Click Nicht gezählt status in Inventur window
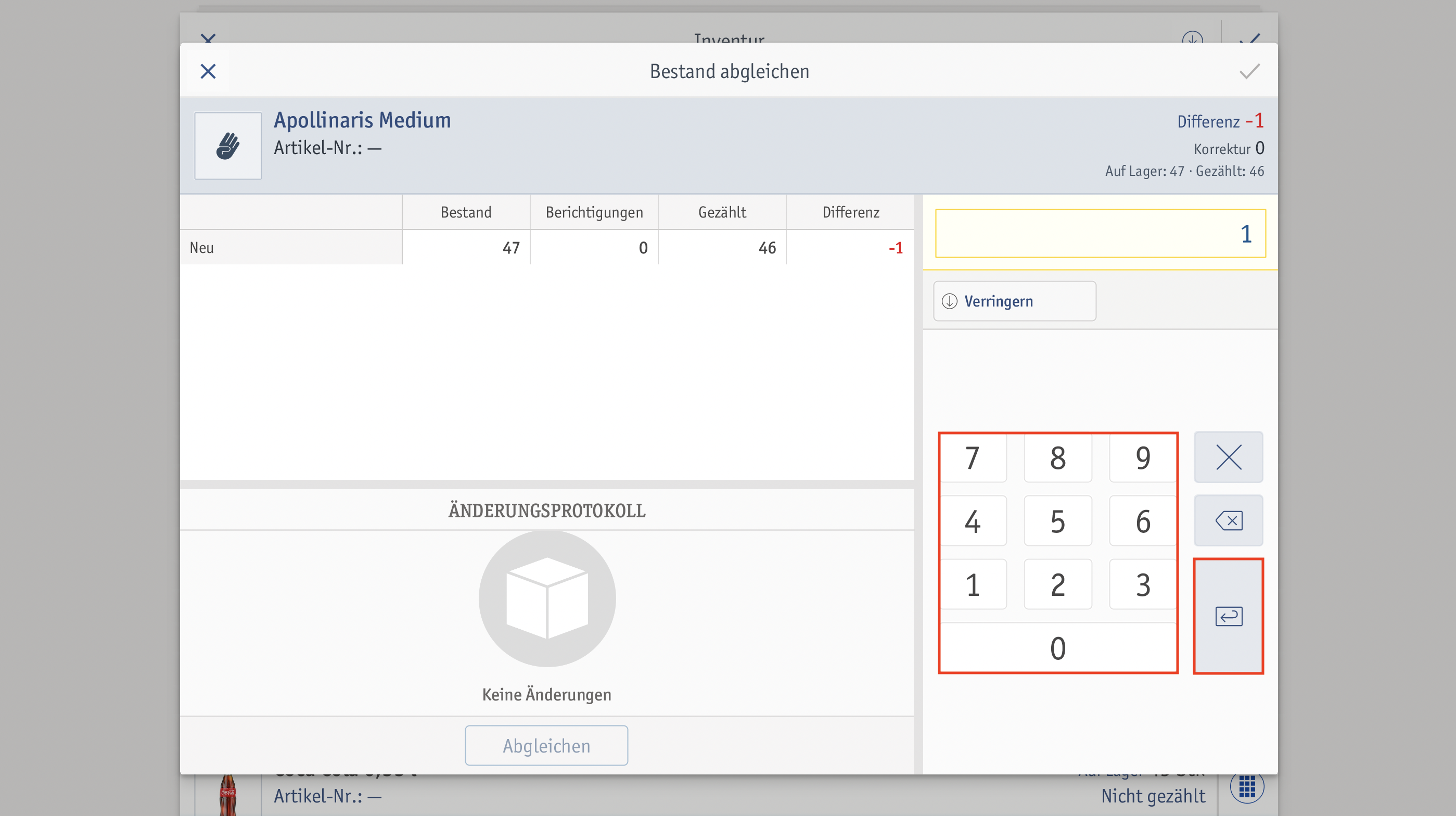 [x=1153, y=796]
